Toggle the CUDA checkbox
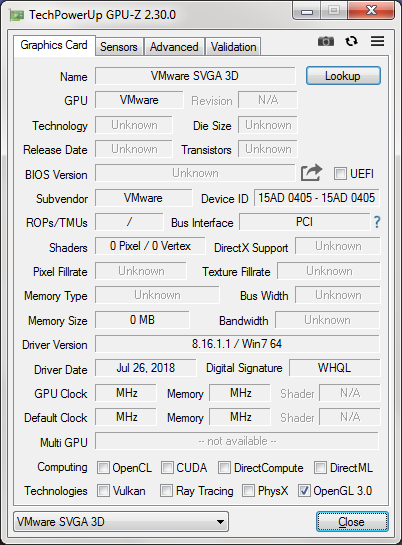This screenshot has width=402, height=545. (x=167, y=467)
